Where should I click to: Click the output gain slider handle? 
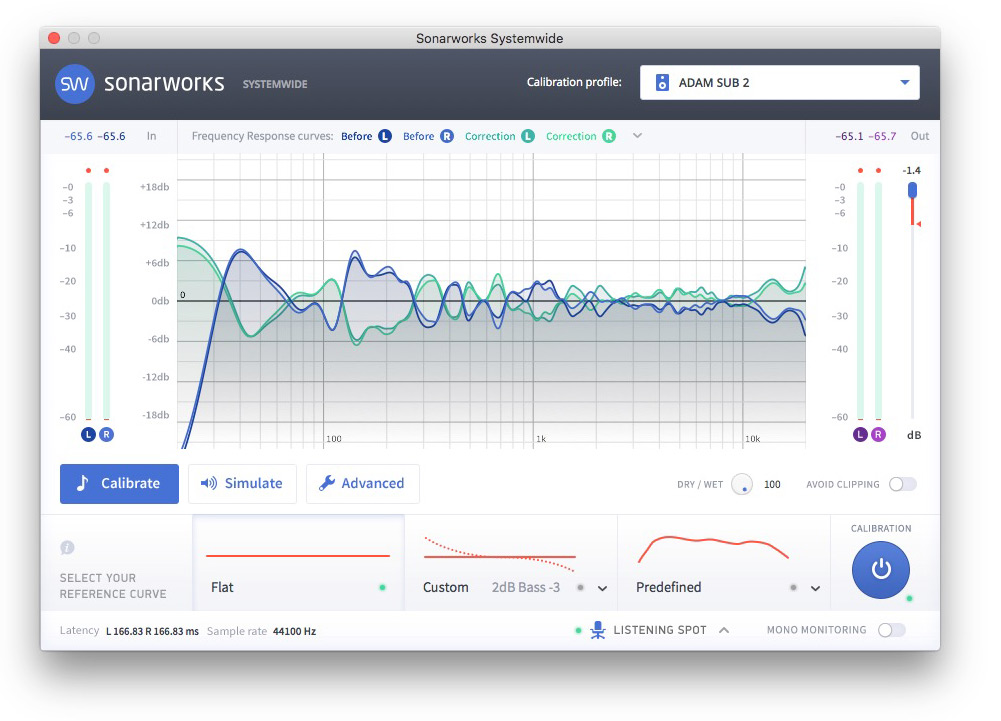[912, 190]
